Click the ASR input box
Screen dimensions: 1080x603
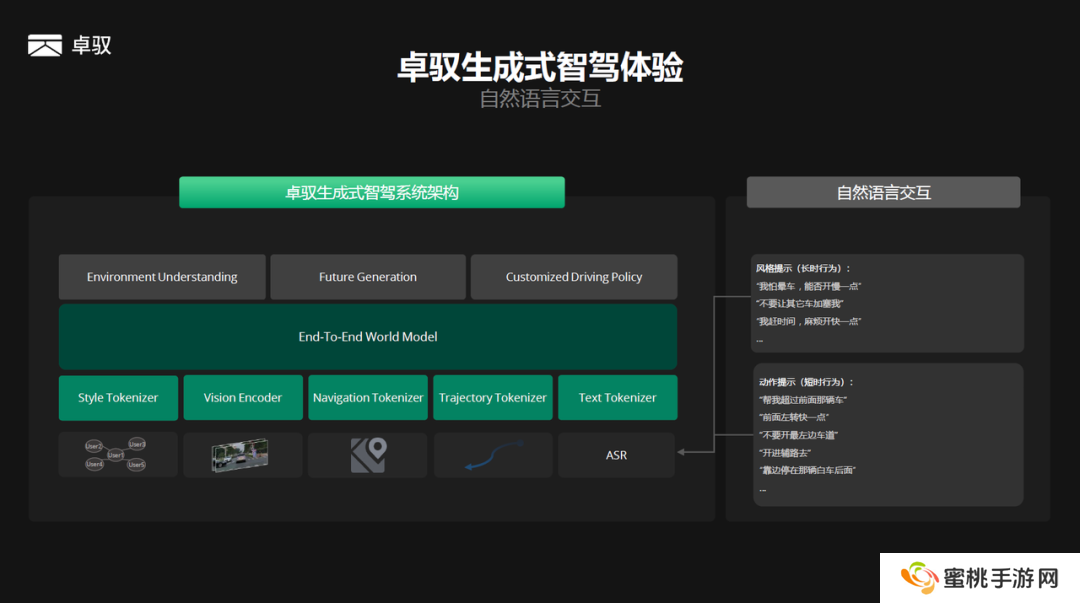pyautogui.click(x=616, y=455)
